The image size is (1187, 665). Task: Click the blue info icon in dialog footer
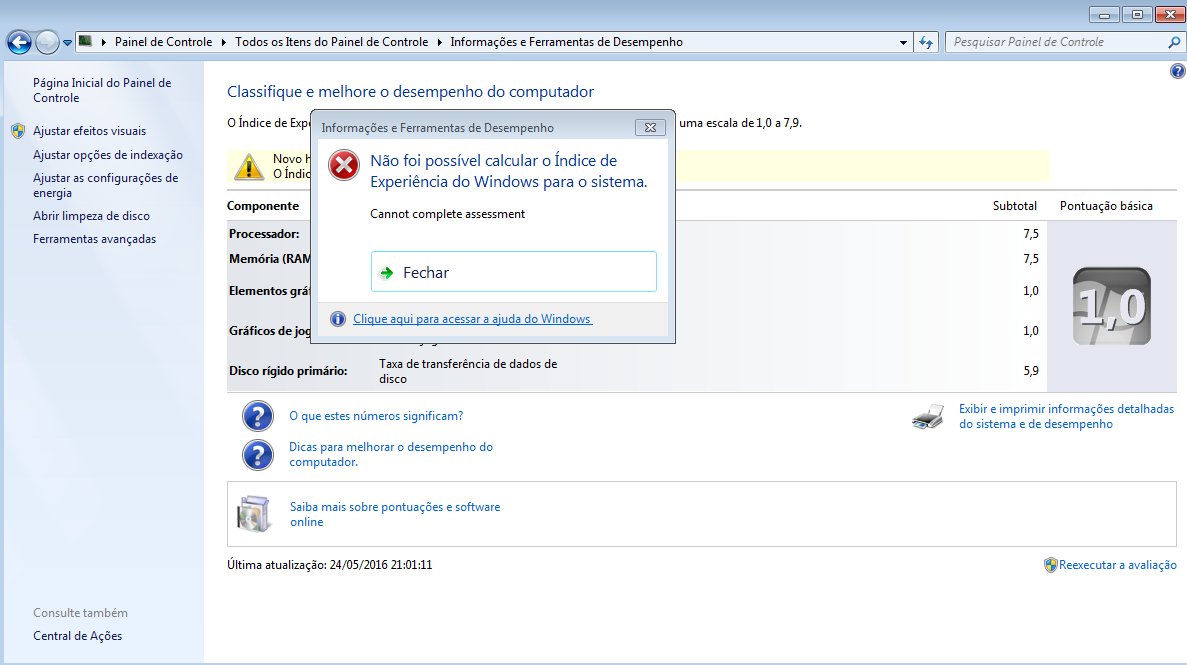[x=338, y=319]
